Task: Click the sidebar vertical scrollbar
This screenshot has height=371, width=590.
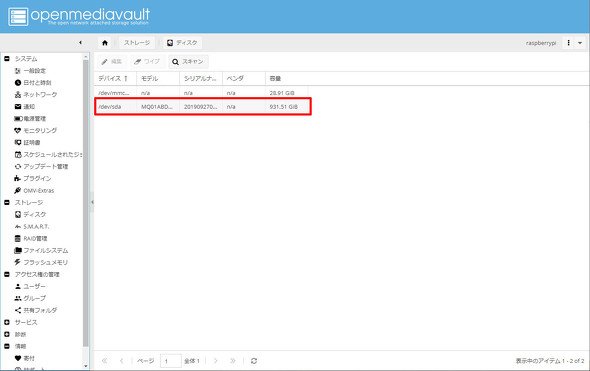Action: tap(86, 203)
